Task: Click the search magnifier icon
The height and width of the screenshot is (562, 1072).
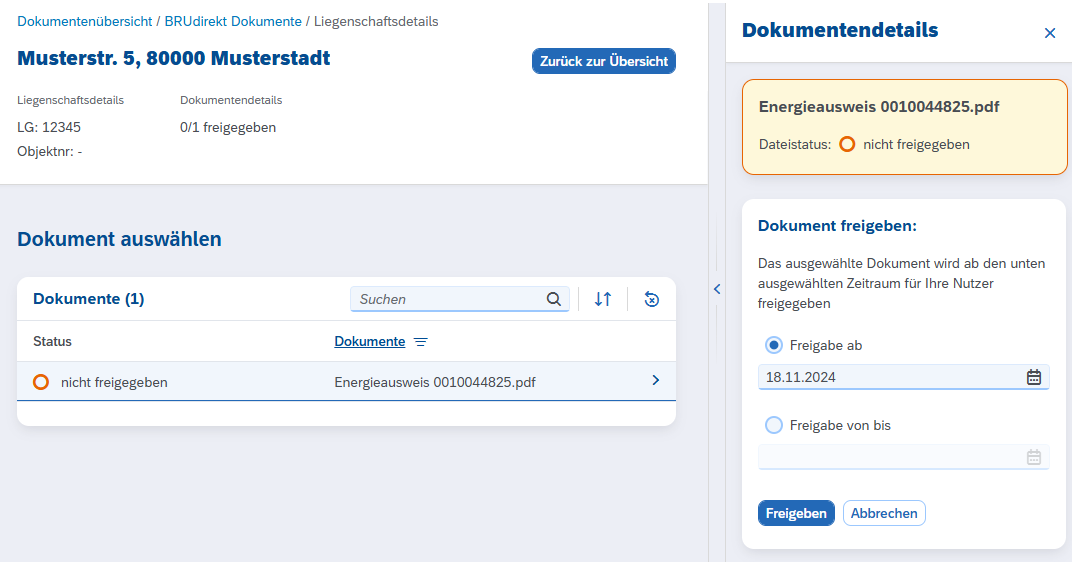Action: pos(554,299)
